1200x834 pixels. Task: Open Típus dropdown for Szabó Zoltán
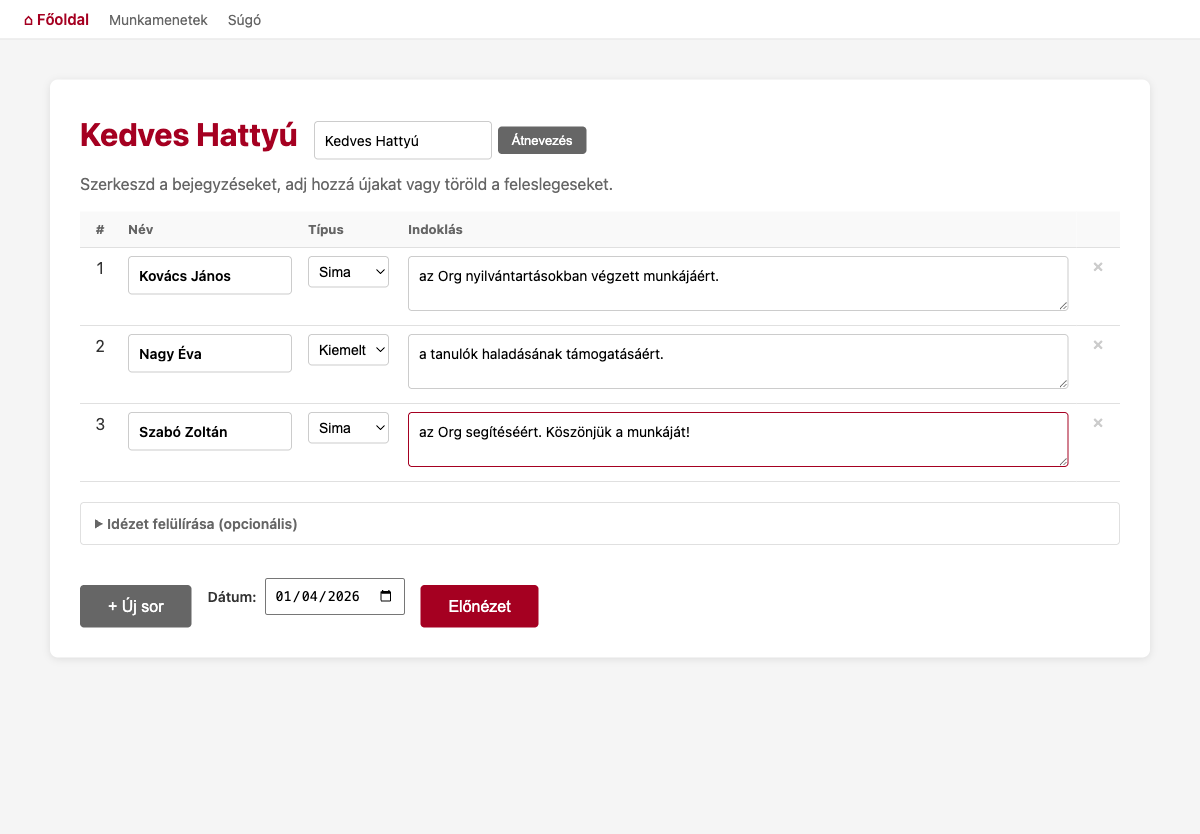[x=348, y=428]
